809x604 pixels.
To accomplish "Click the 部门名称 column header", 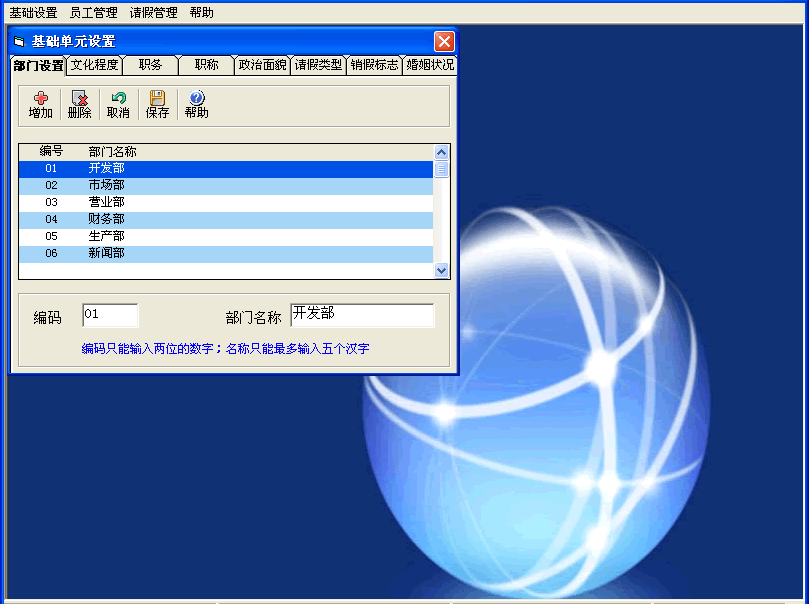I will 112,152.
